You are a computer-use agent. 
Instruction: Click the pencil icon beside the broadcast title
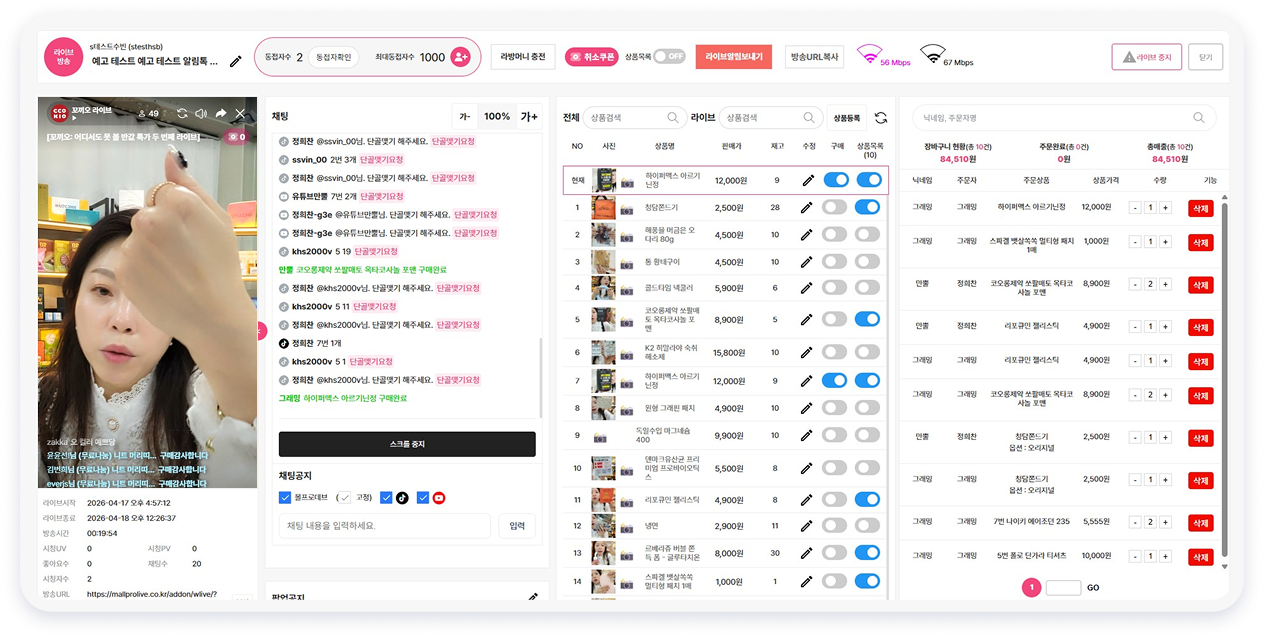[236, 61]
